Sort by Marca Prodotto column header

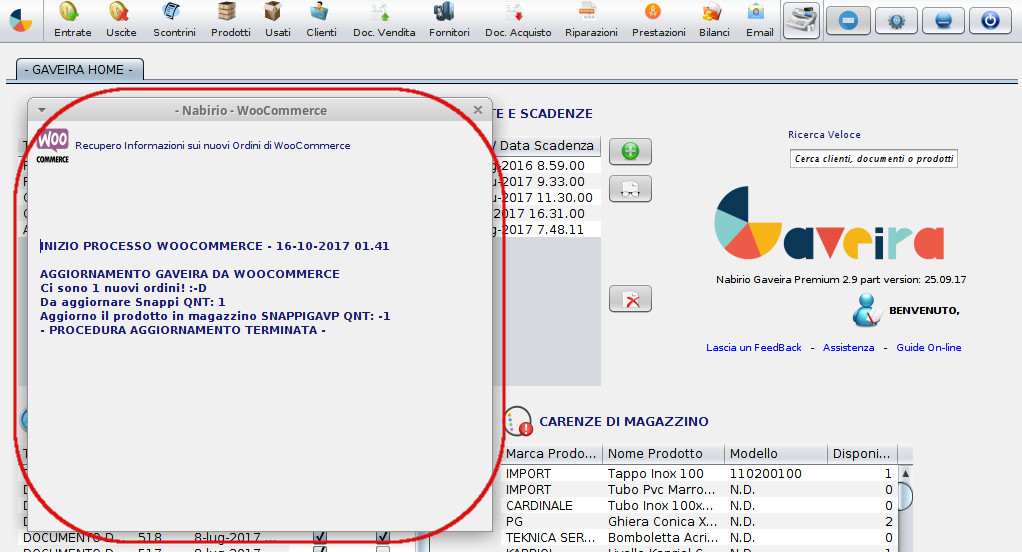(x=553, y=454)
